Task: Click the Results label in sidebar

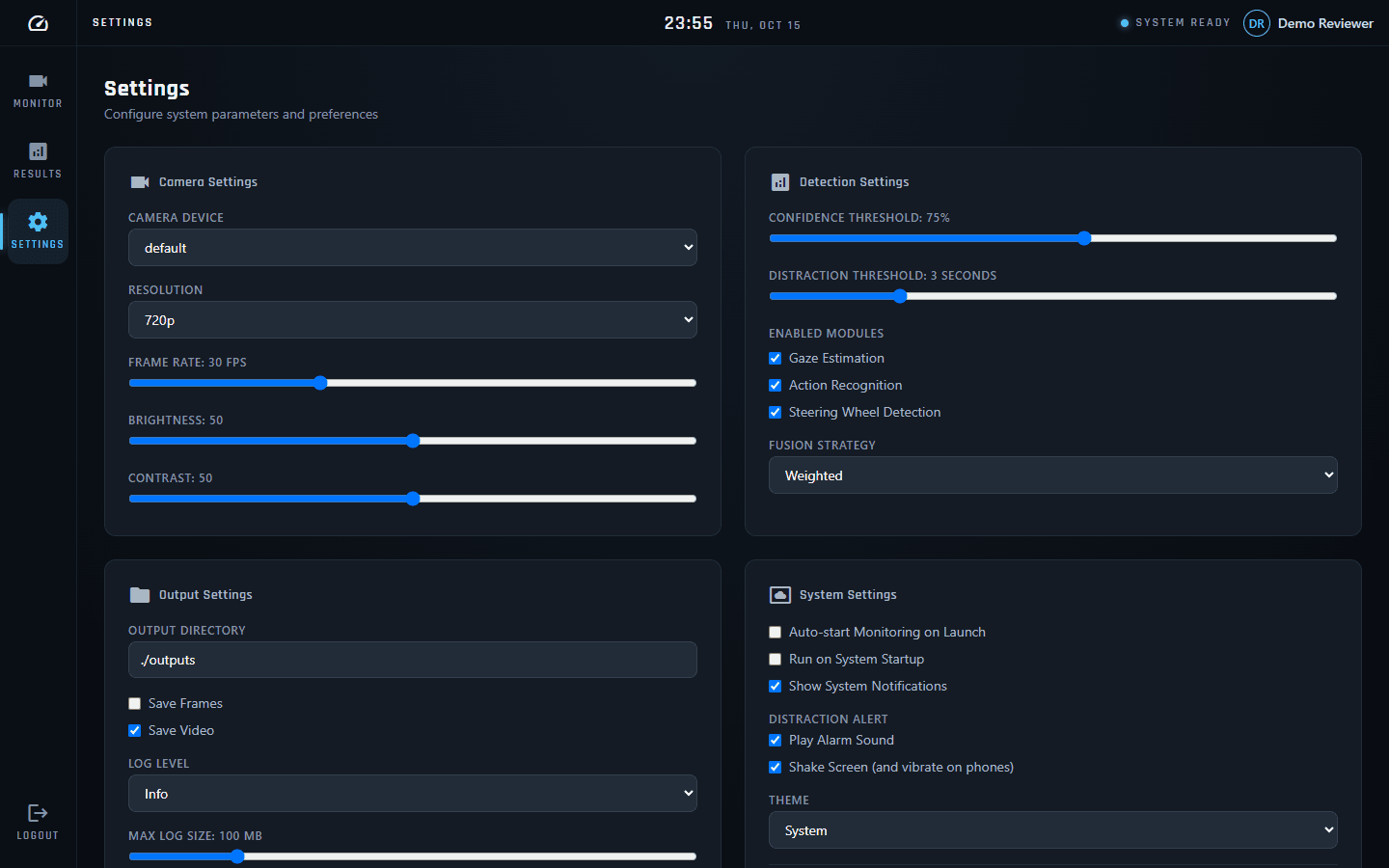Action: point(38,175)
